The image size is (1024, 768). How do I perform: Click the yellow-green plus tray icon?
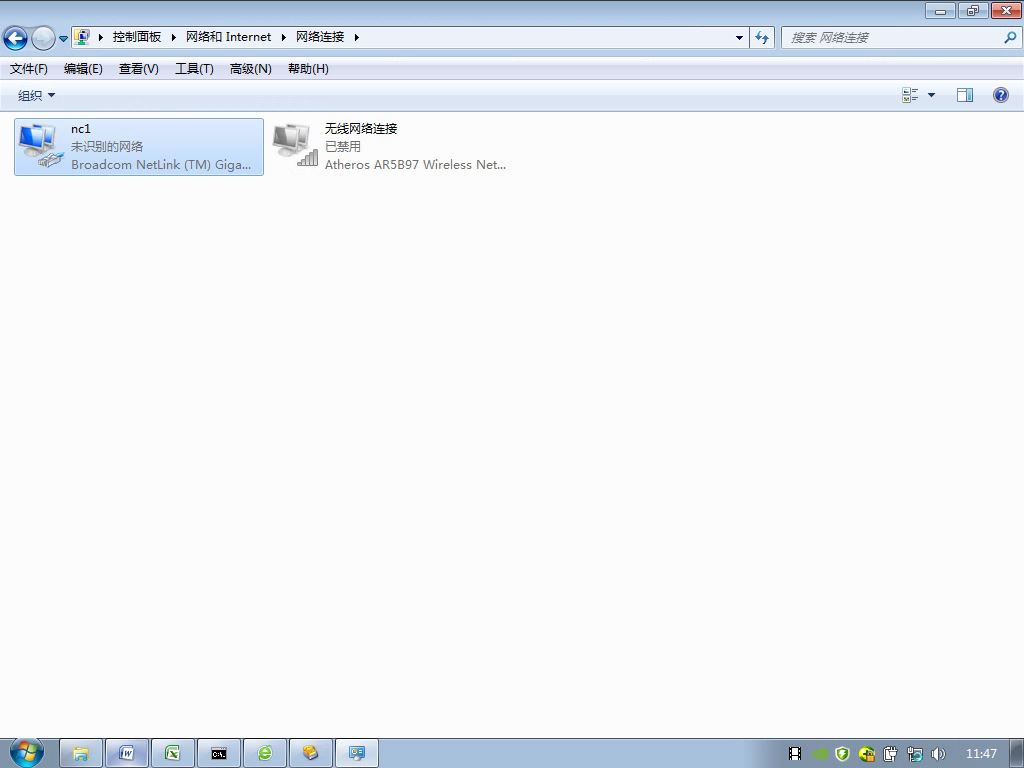coord(867,754)
